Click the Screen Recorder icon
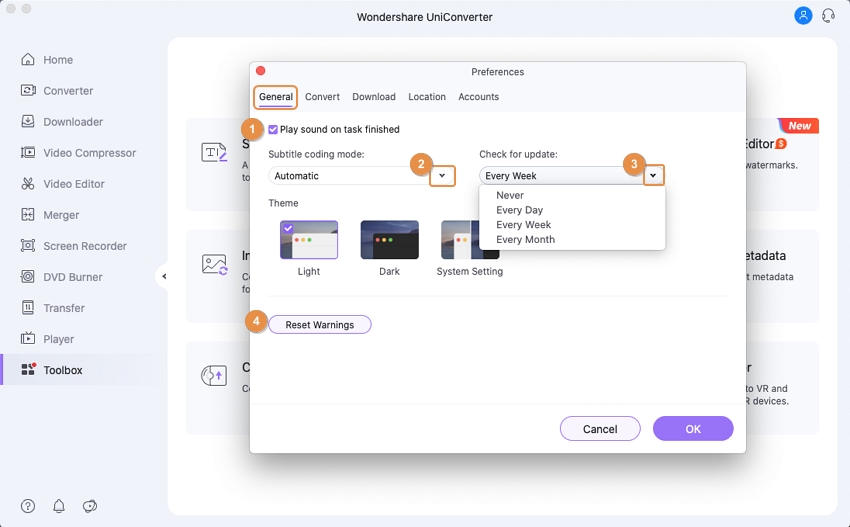The height and width of the screenshot is (527, 850). click(x=28, y=246)
